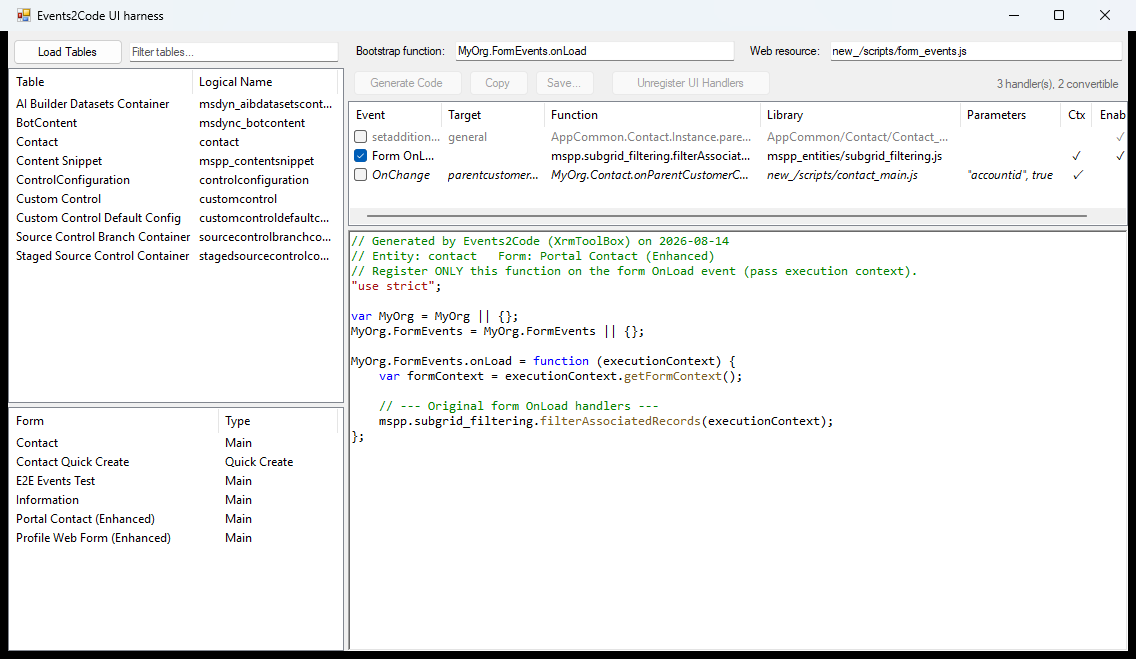The height and width of the screenshot is (659, 1136).
Task: Click the filterAssociatedRecords call in code
Action: point(620,421)
